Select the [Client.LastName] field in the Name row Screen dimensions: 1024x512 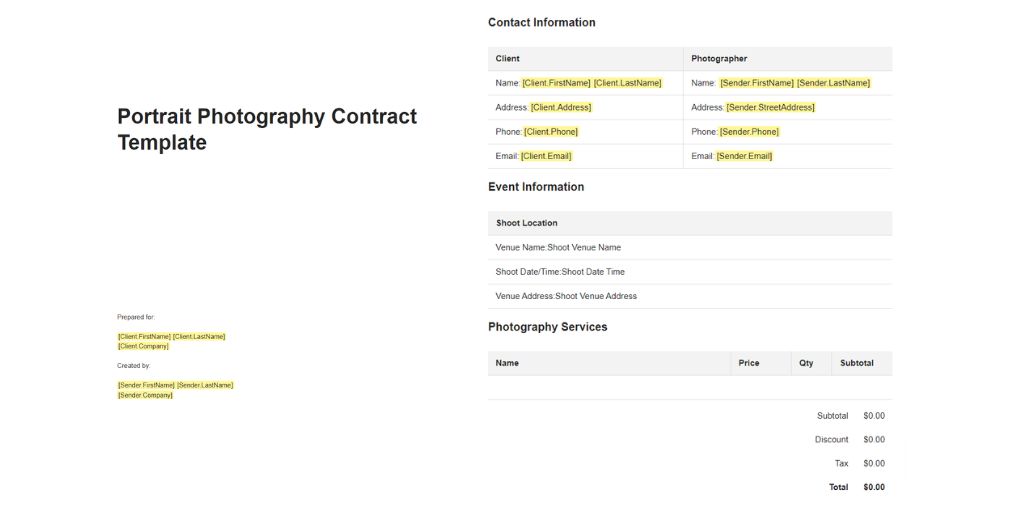pos(627,83)
